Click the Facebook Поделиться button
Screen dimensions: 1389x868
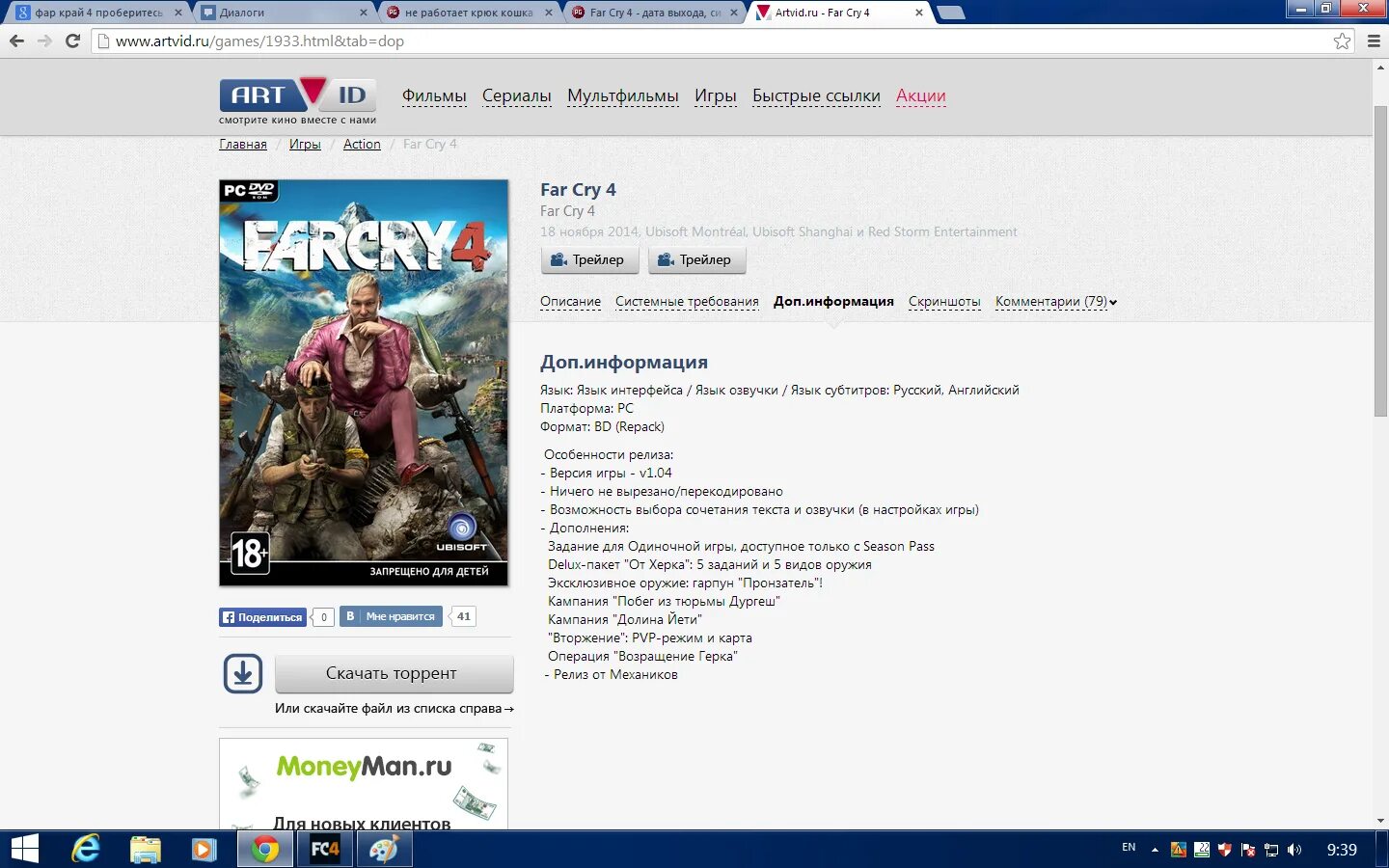pyautogui.click(x=263, y=617)
